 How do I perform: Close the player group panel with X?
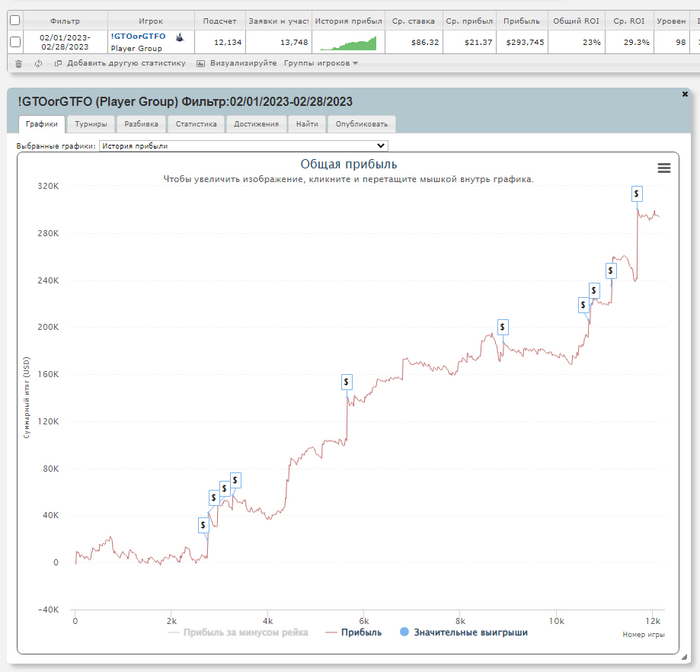point(685,94)
